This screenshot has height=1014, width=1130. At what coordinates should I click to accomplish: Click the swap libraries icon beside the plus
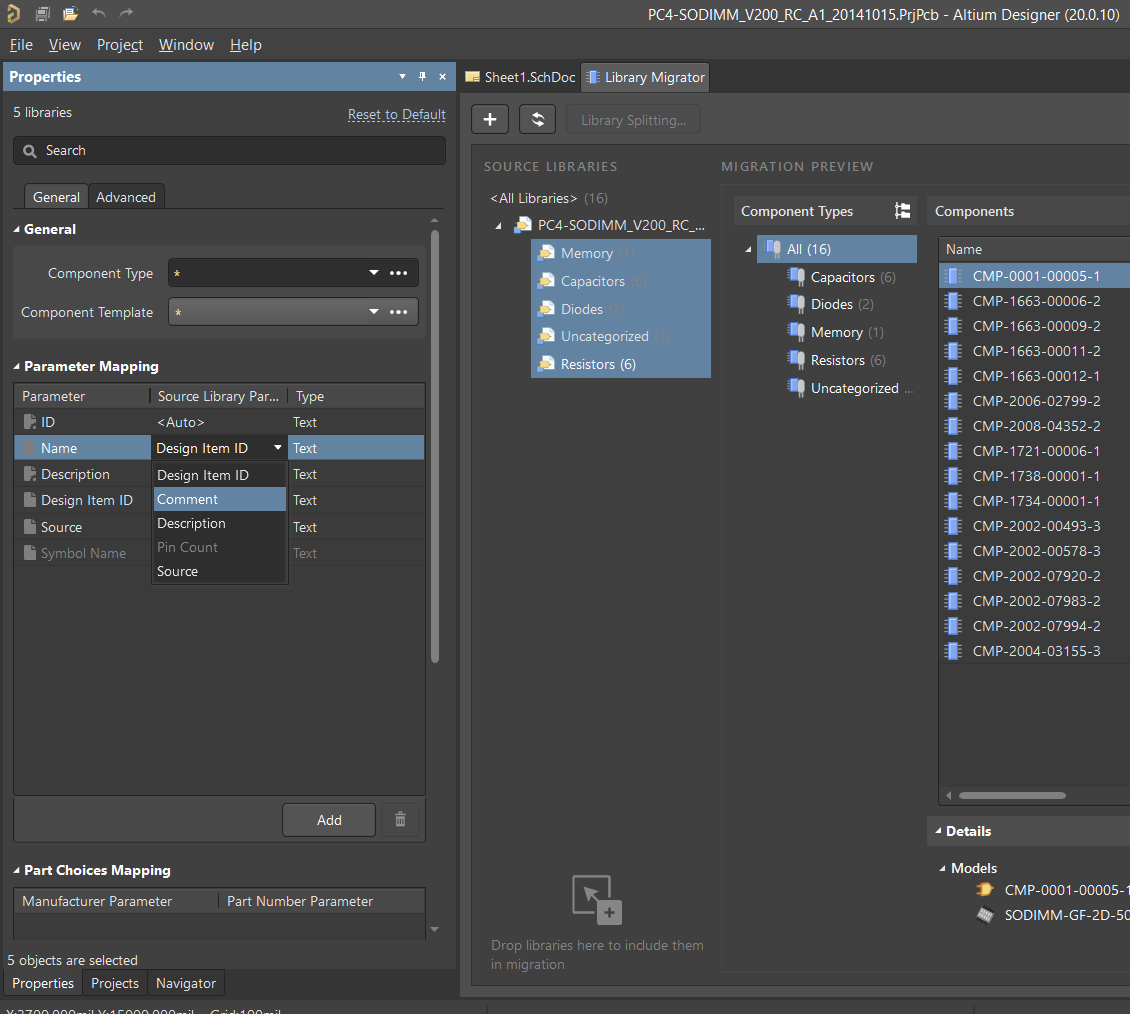537,118
